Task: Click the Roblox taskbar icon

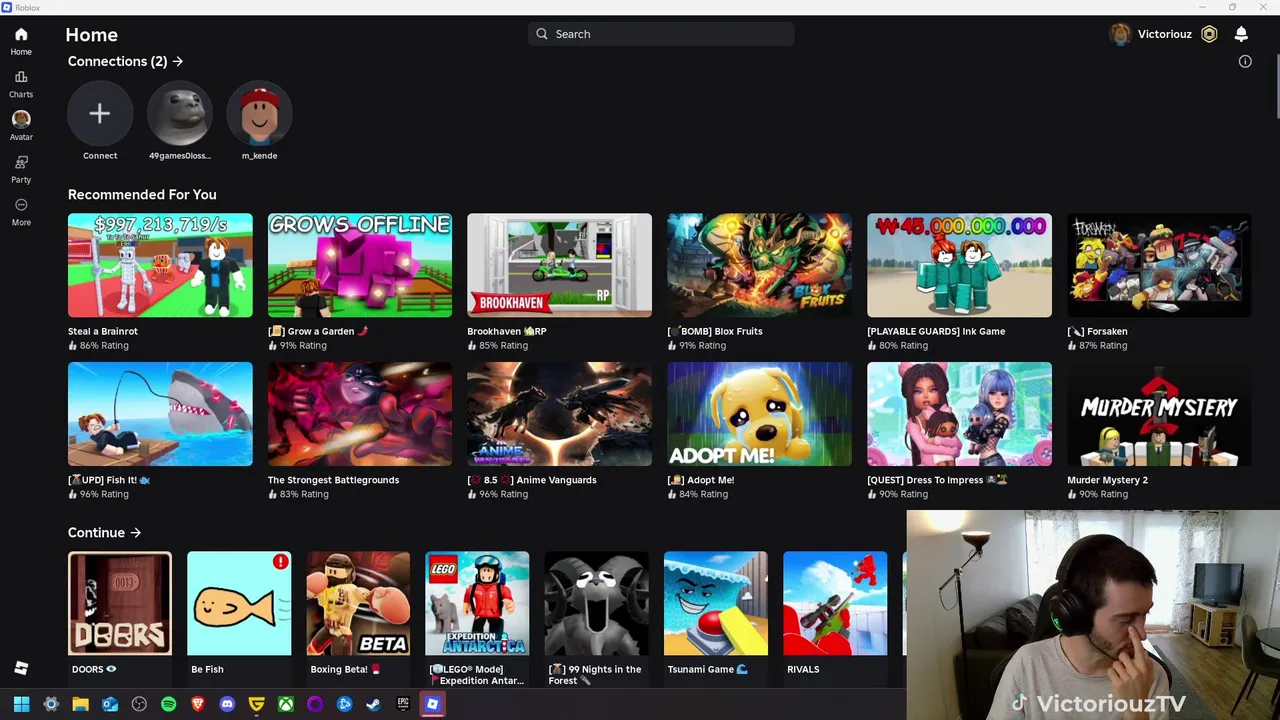Action: pos(432,704)
